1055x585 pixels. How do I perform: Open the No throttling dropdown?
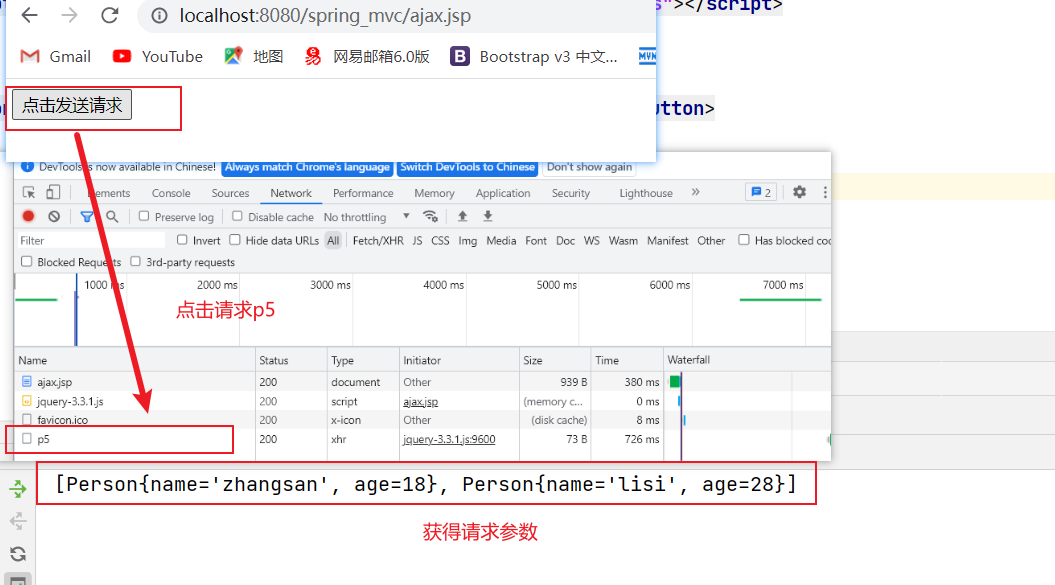pyautogui.click(x=367, y=217)
